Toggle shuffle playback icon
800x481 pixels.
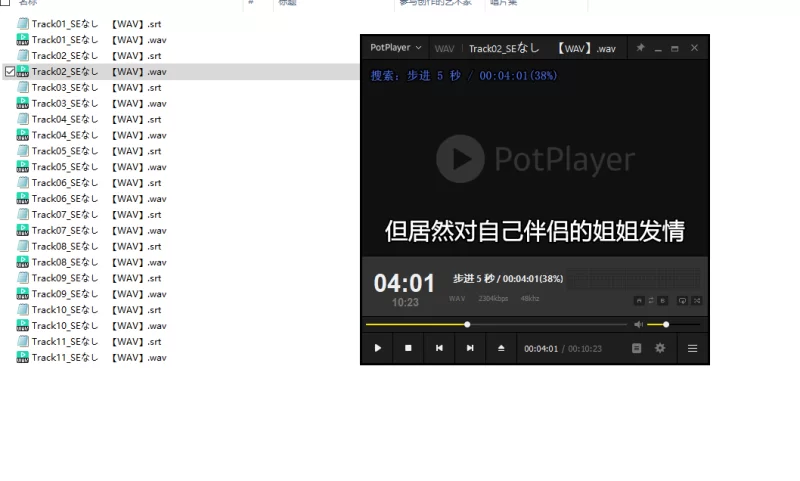(696, 301)
